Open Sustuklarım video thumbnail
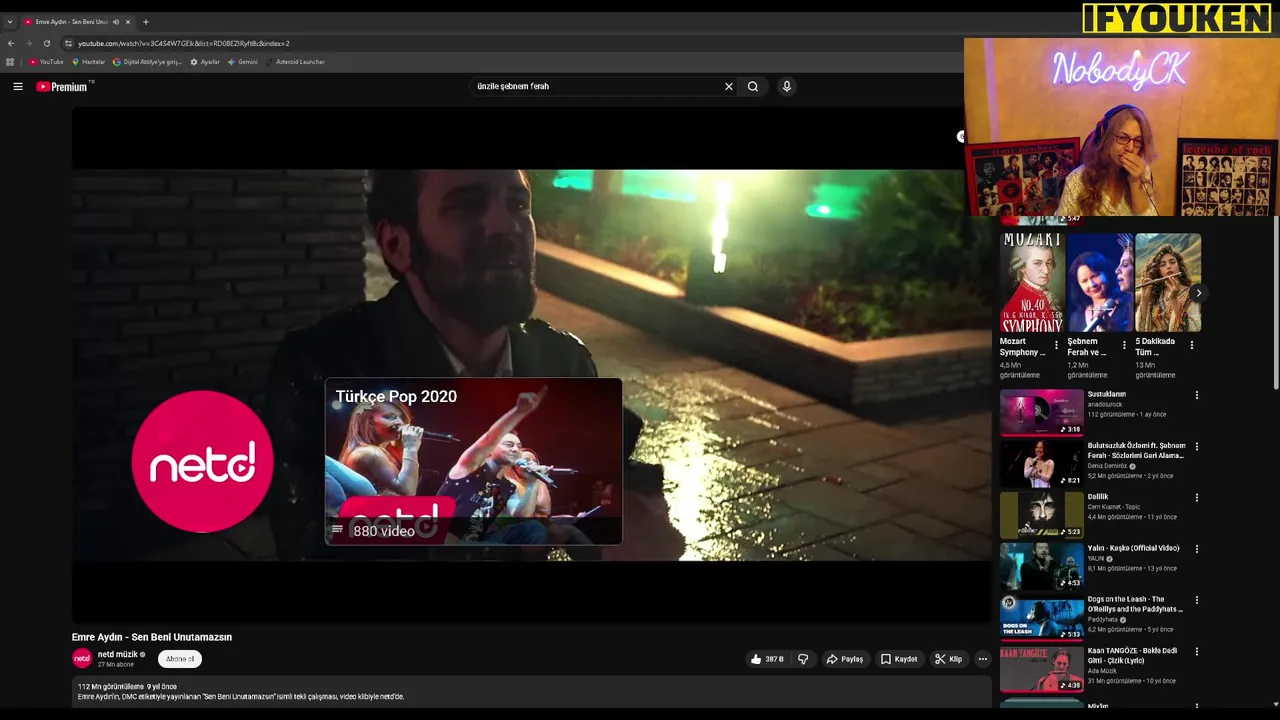1280x720 pixels. [1041, 412]
